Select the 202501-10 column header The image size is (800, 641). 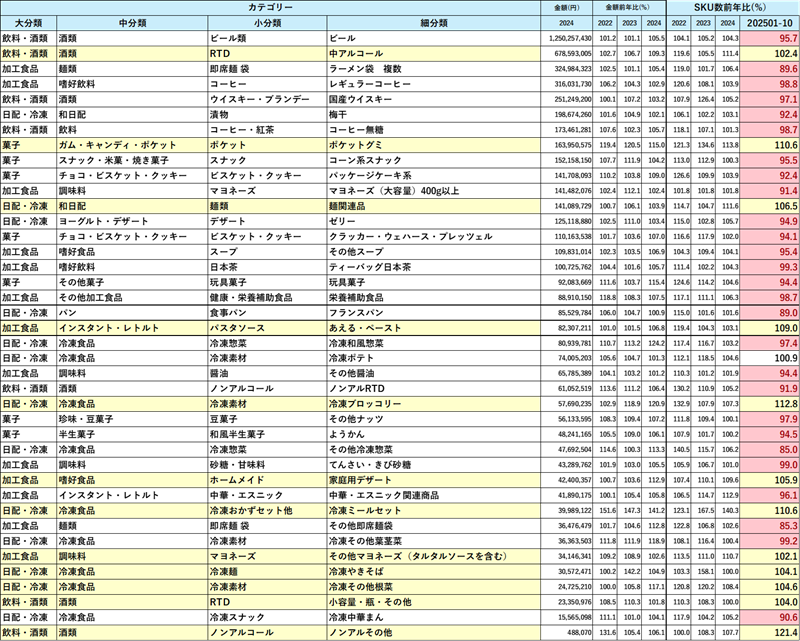769,23
